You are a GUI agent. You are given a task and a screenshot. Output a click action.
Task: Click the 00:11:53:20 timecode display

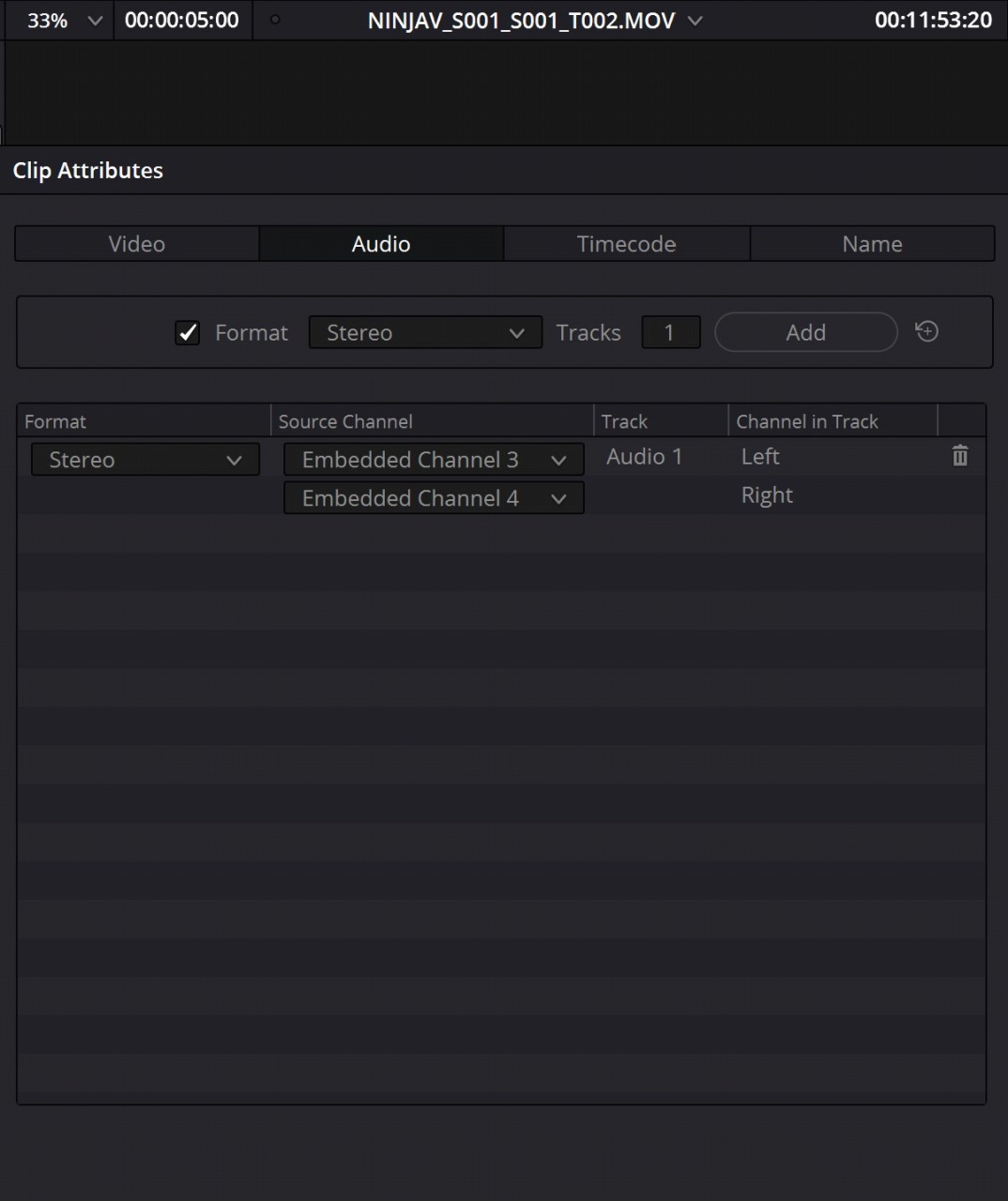(x=933, y=21)
